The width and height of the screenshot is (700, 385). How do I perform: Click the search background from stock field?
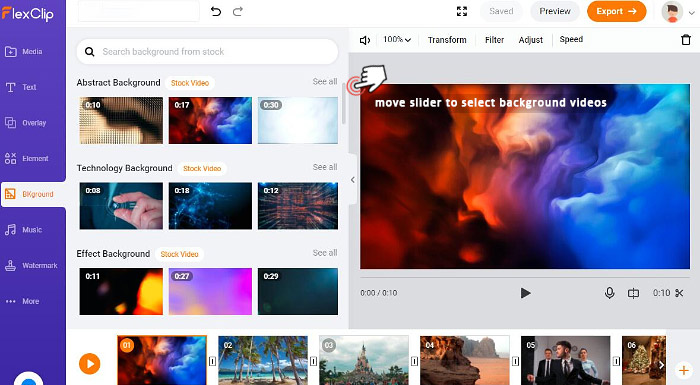click(207, 52)
